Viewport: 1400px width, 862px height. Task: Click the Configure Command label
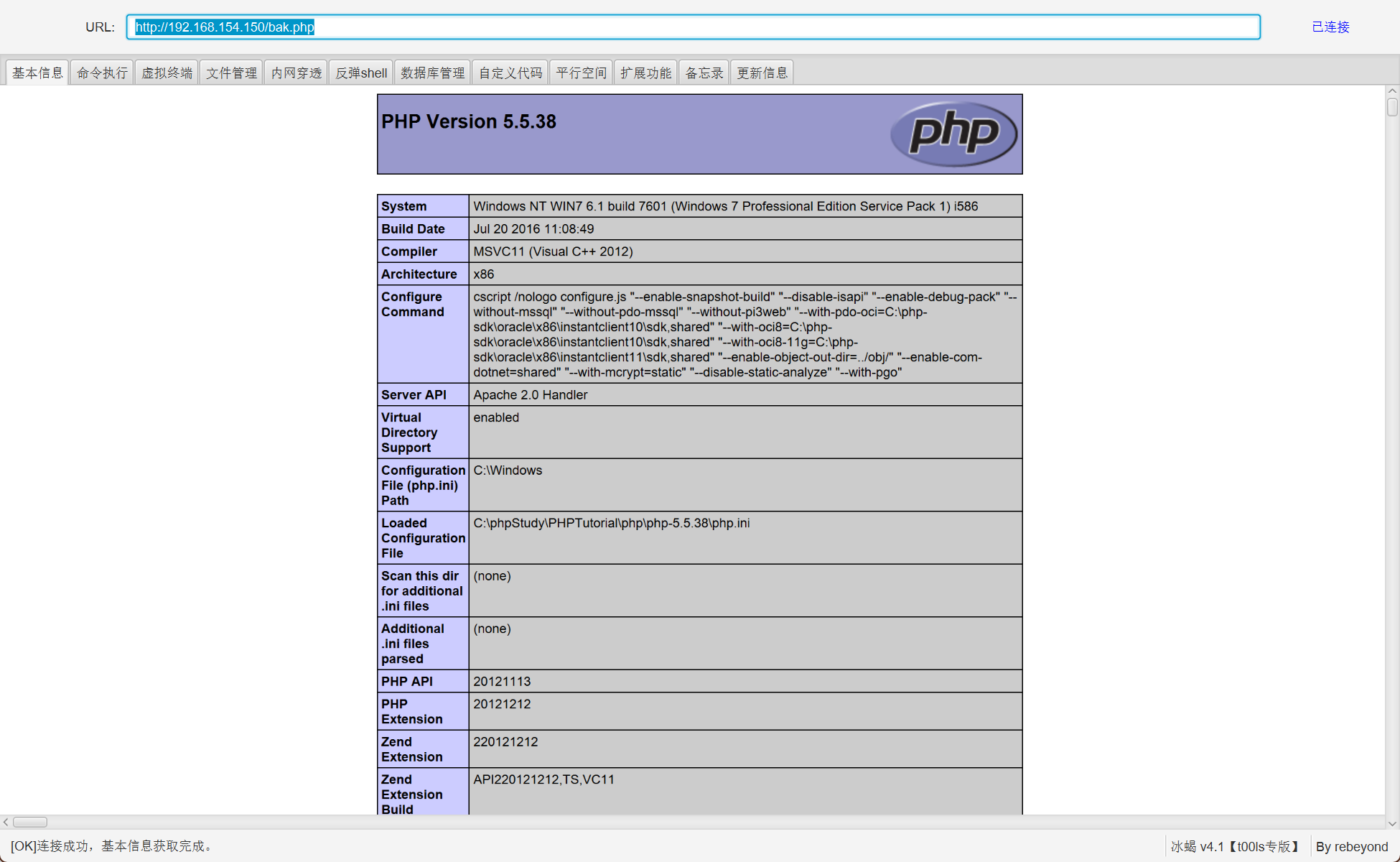point(413,305)
